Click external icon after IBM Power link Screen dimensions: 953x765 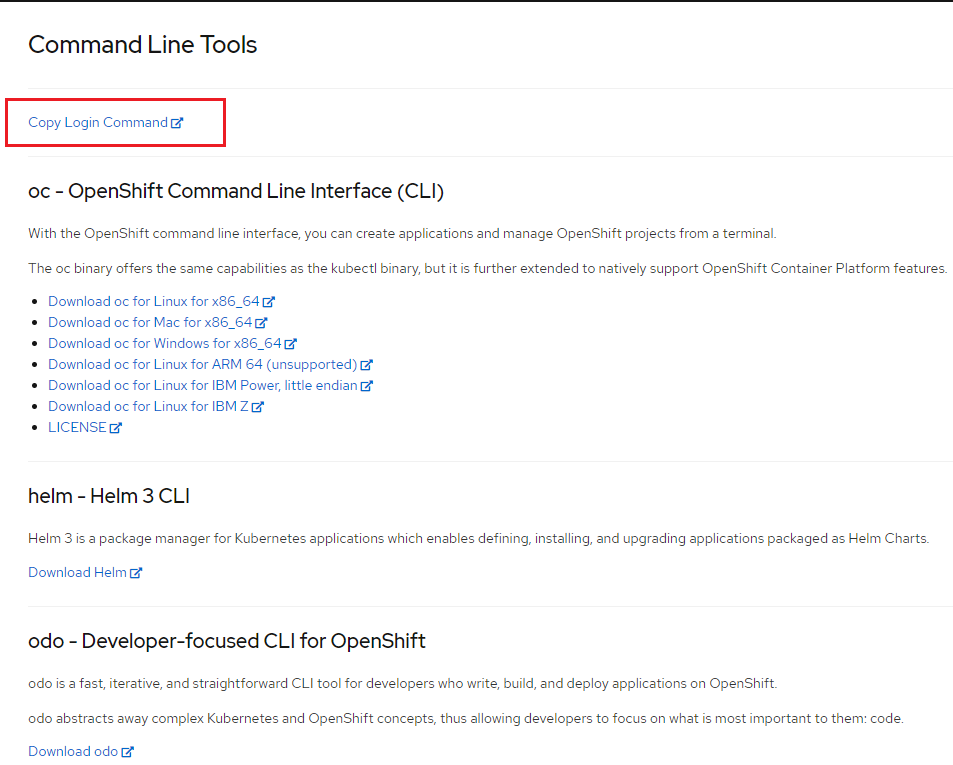click(x=366, y=386)
